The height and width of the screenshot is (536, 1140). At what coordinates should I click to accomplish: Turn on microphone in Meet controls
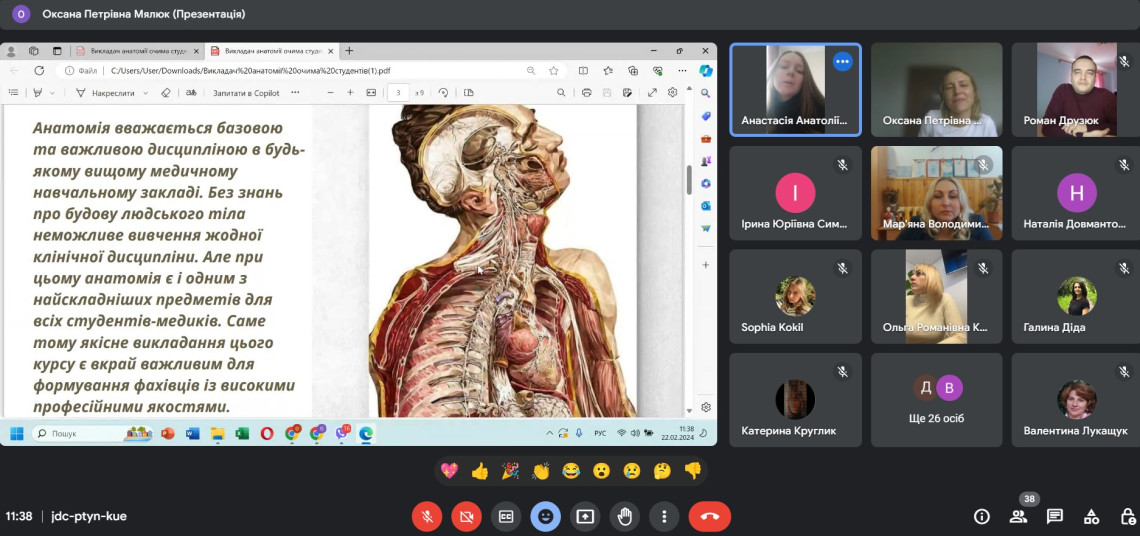[427, 516]
